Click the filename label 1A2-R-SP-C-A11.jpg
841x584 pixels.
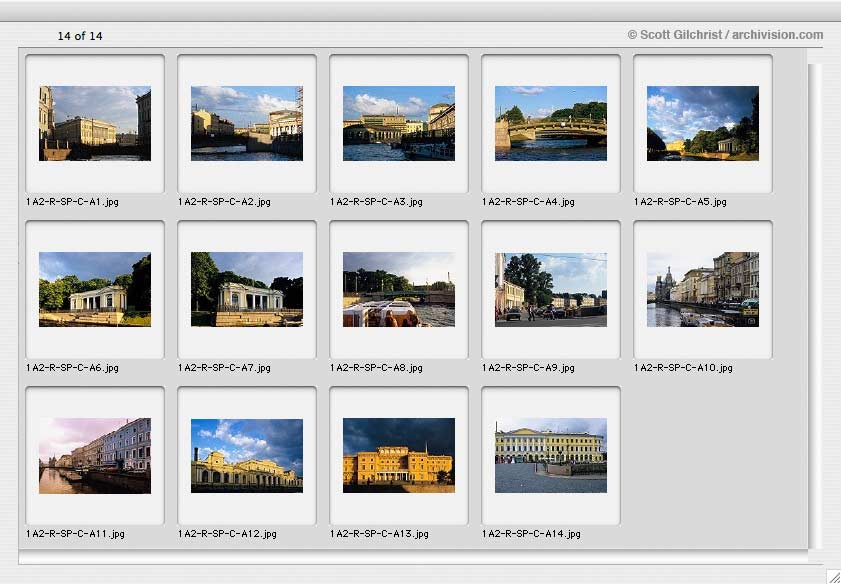(x=75, y=534)
